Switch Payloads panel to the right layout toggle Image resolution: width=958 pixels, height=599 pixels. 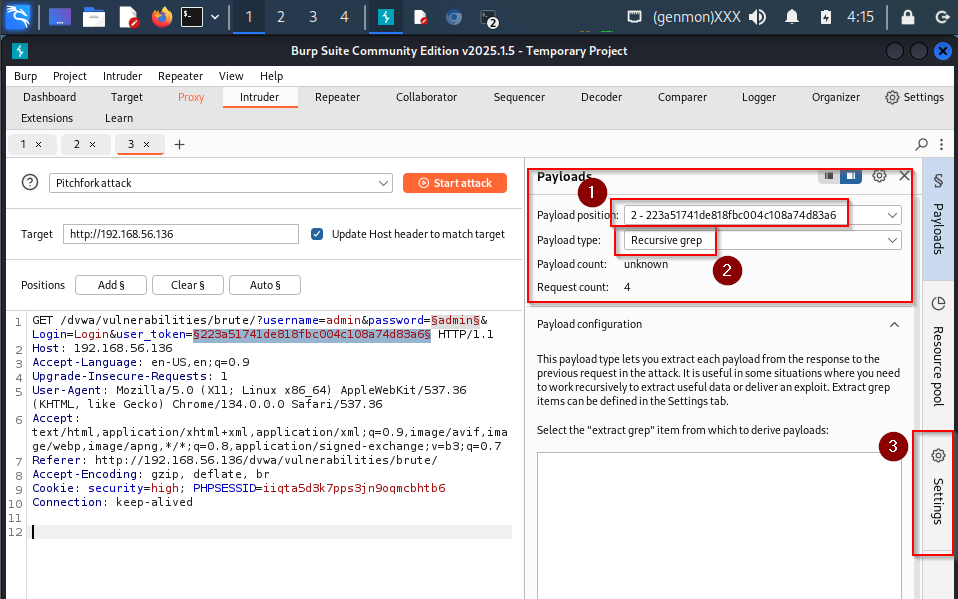click(850, 176)
